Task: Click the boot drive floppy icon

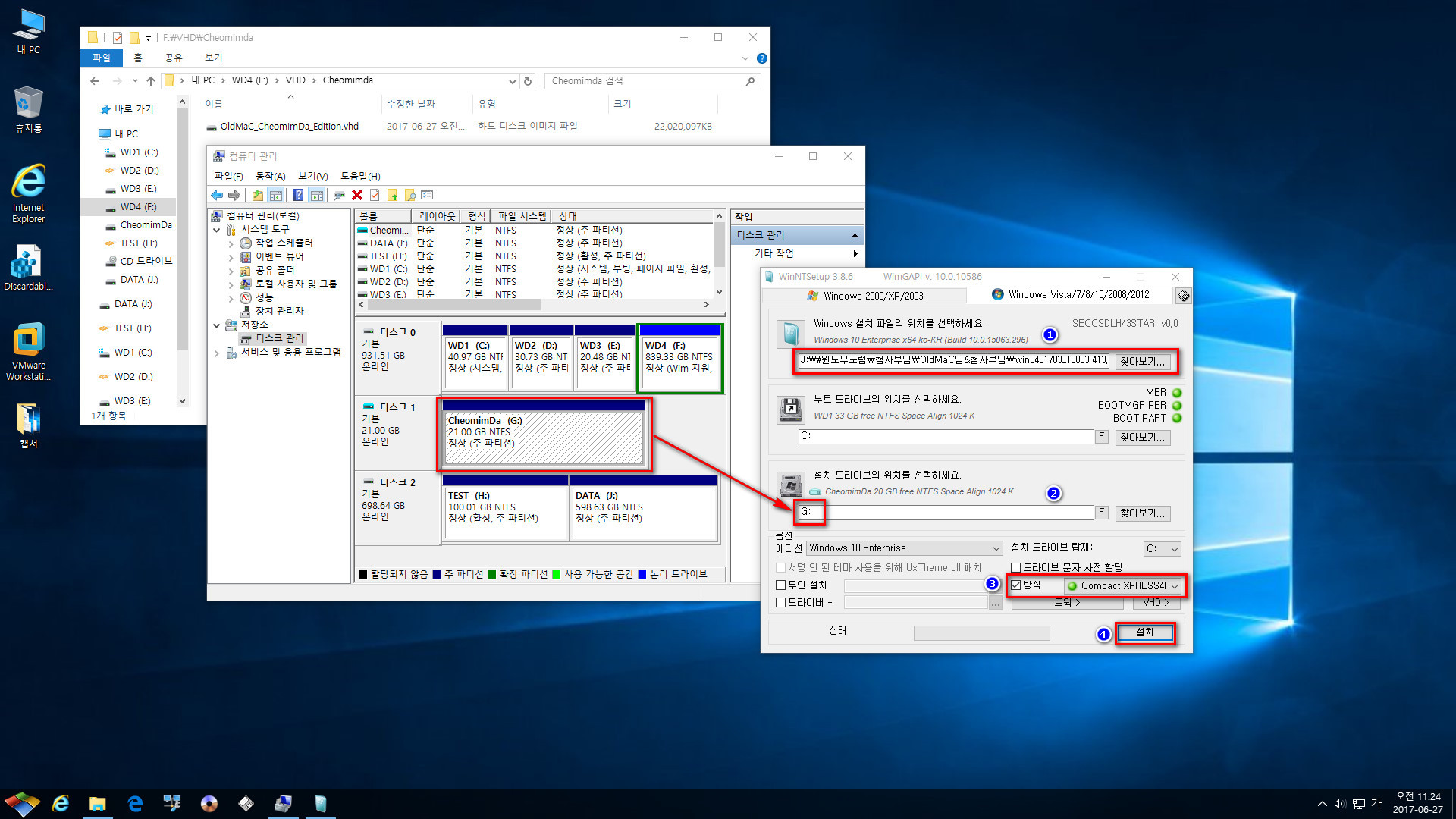Action: 791,409
